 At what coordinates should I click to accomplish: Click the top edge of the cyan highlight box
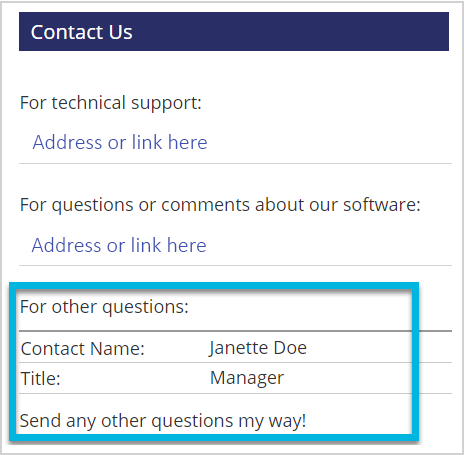[x=214, y=286]
